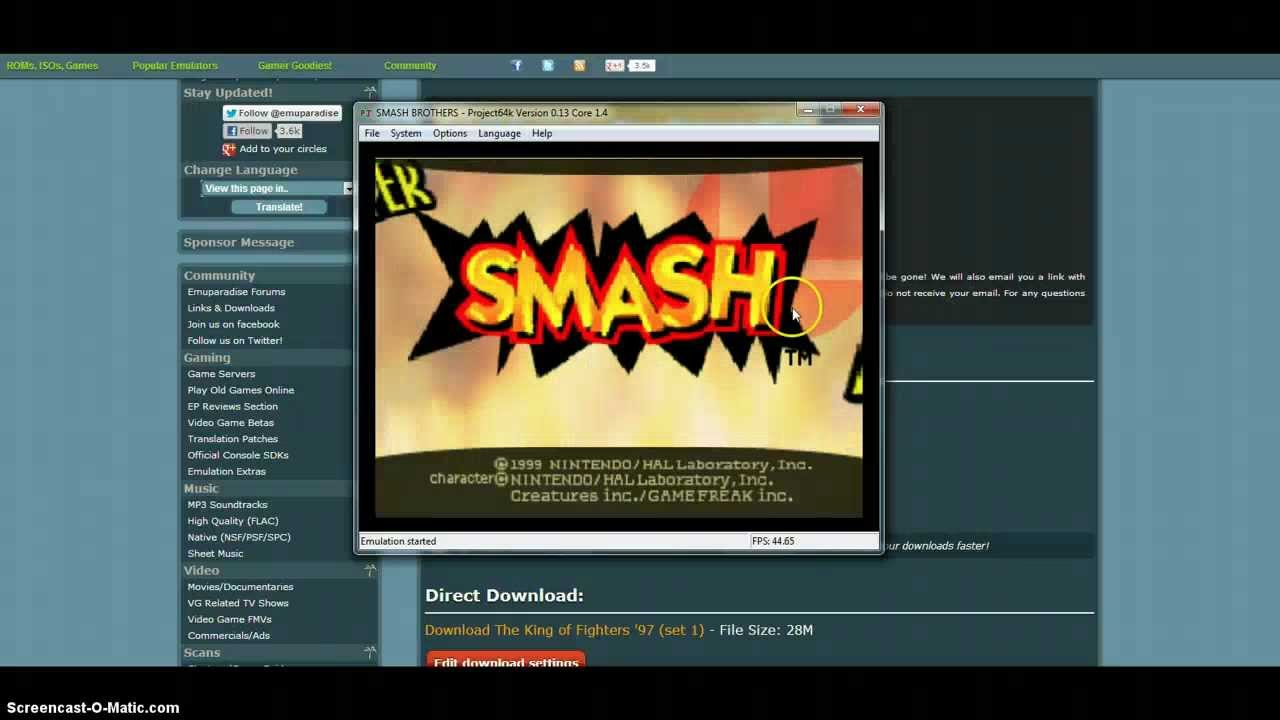Screen dimensions: 1280x720
Task: Open High Quality (FLAC) link
Action: coord(233,521)
